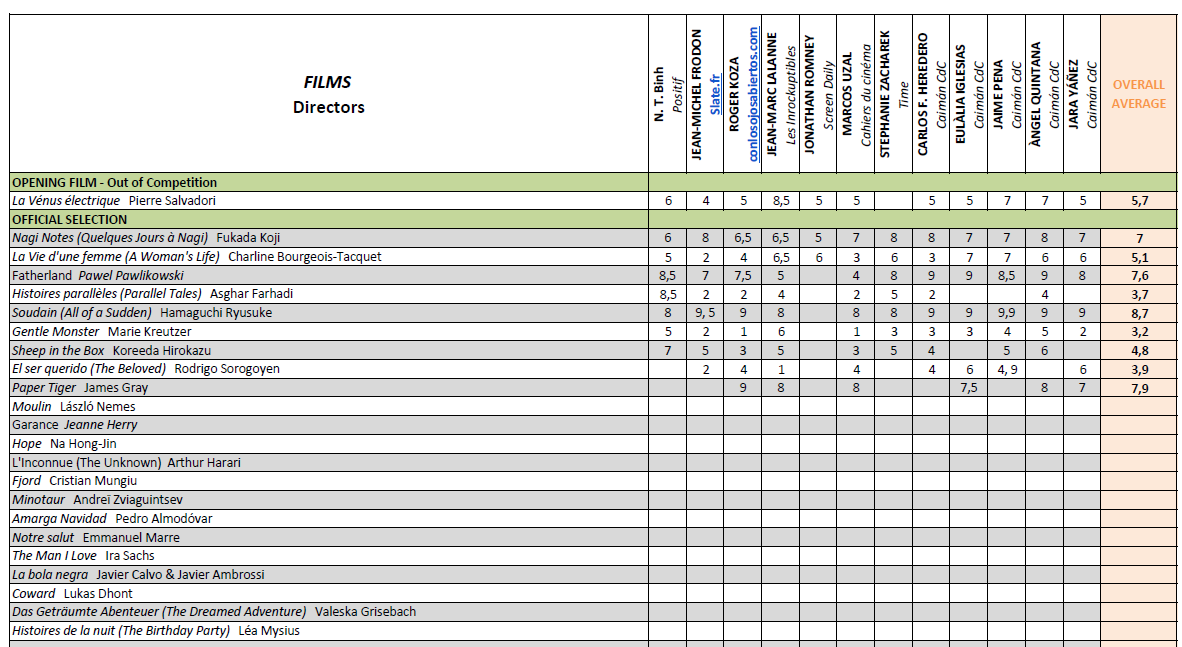Select the ÀNGEL QUINTANA column header
The image size is (1182, 647).
point(1044,94)
